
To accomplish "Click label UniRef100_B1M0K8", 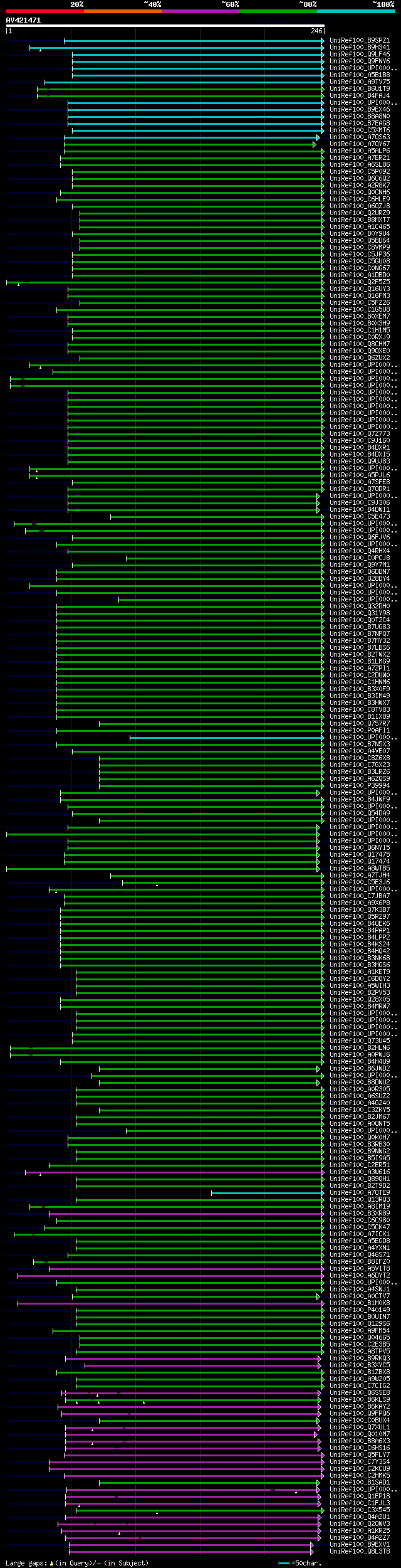I will coord(360,1303).
